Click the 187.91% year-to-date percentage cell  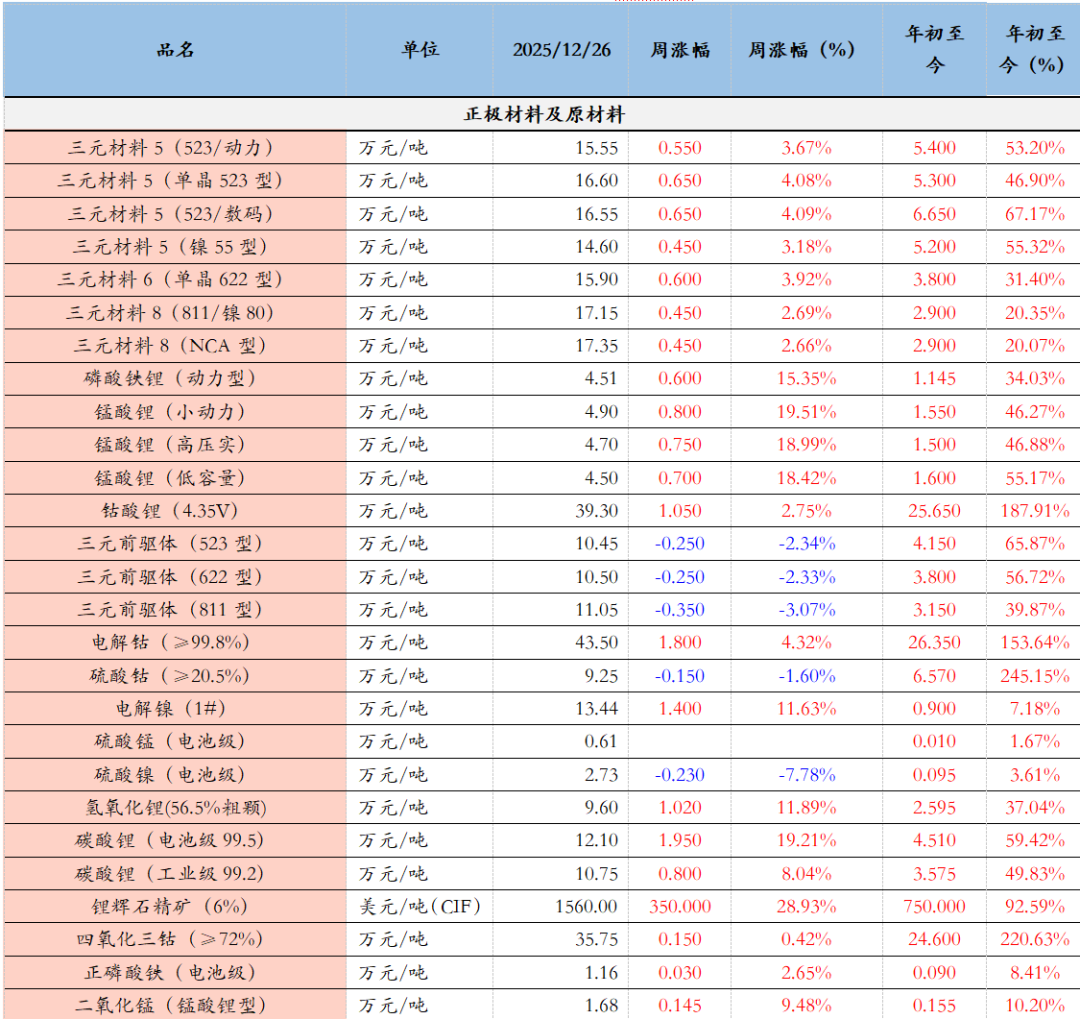pos(1034,510)
